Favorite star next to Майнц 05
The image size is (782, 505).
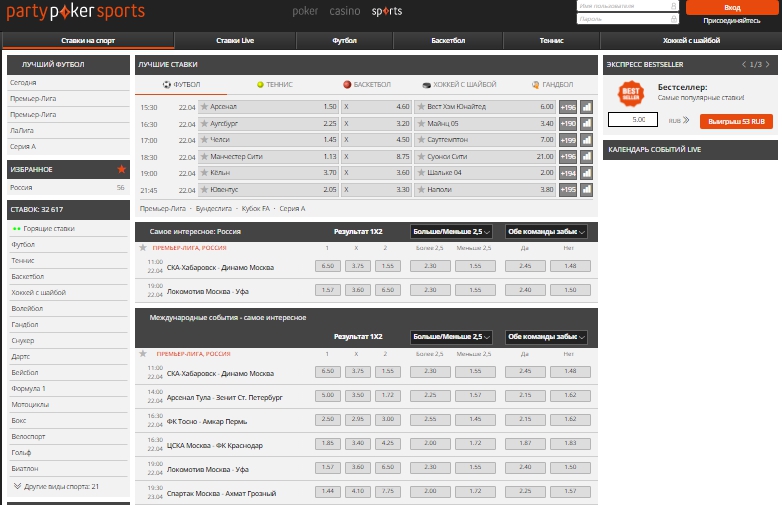click(421, 123)
